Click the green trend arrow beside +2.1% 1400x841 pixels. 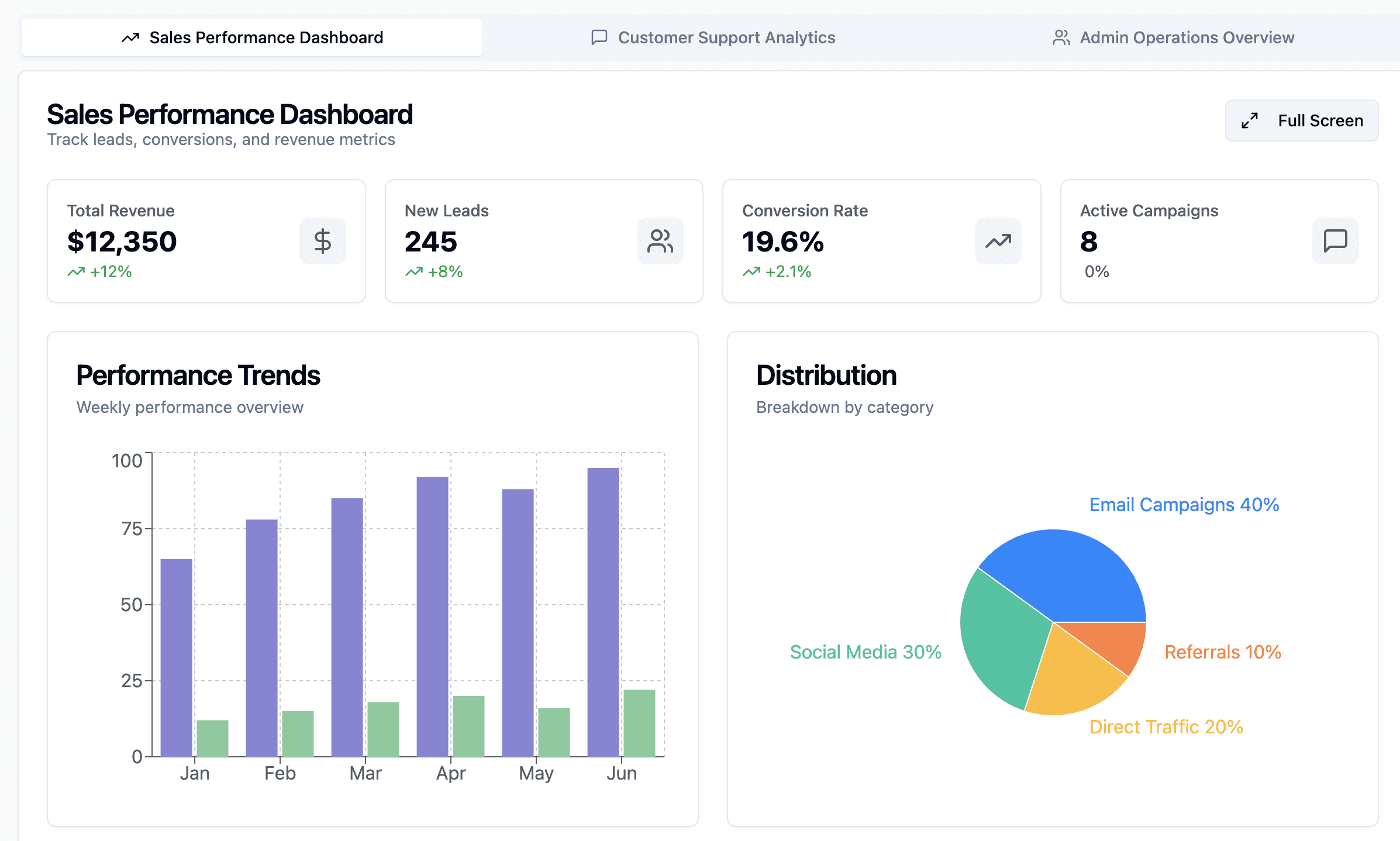tap(751, 272)
